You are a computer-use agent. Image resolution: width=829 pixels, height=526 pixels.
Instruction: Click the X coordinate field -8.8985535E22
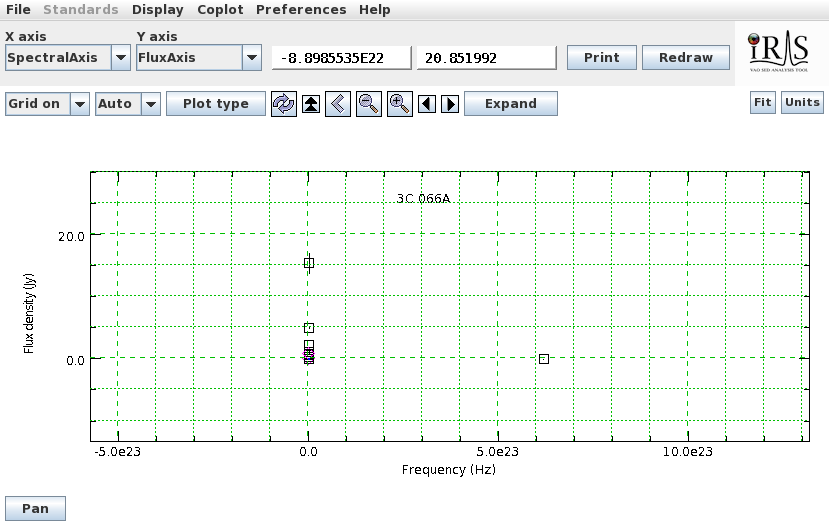tap(341, 58)
